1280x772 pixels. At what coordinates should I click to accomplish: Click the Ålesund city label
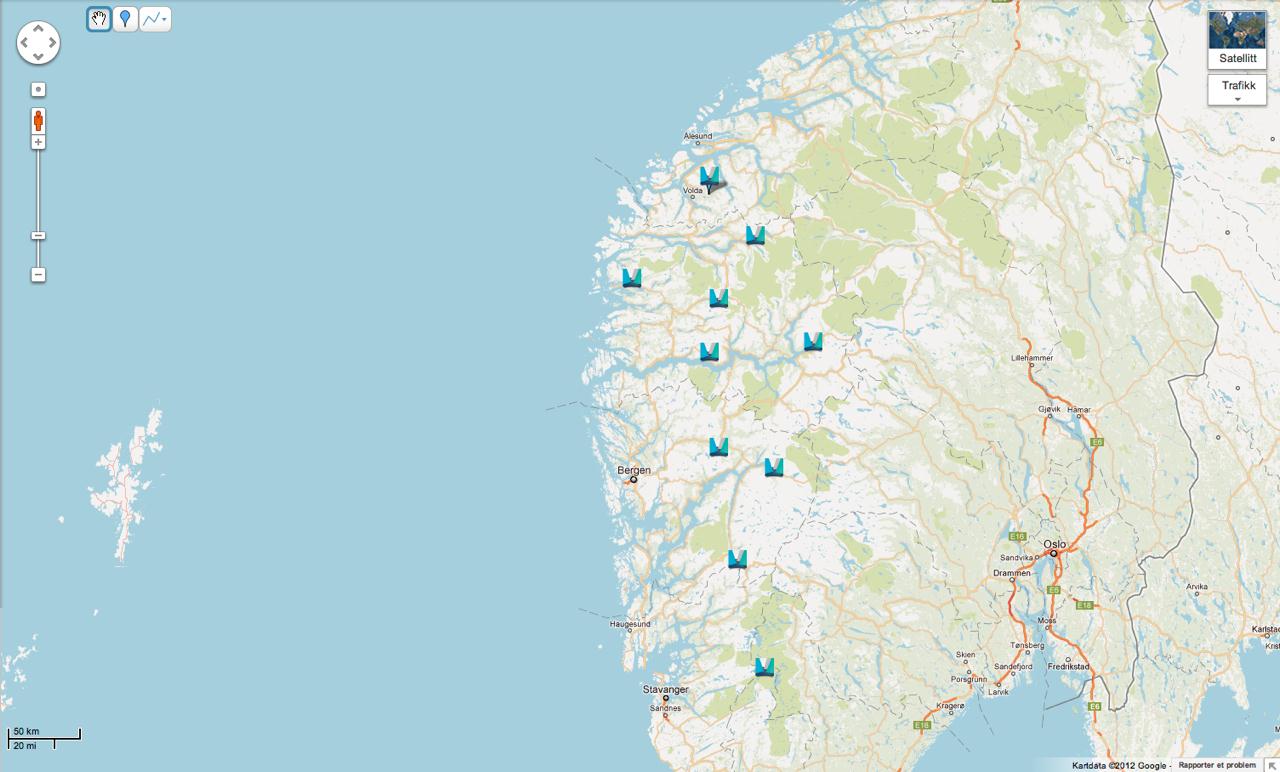pyautogui.click(x=698, y=136)
